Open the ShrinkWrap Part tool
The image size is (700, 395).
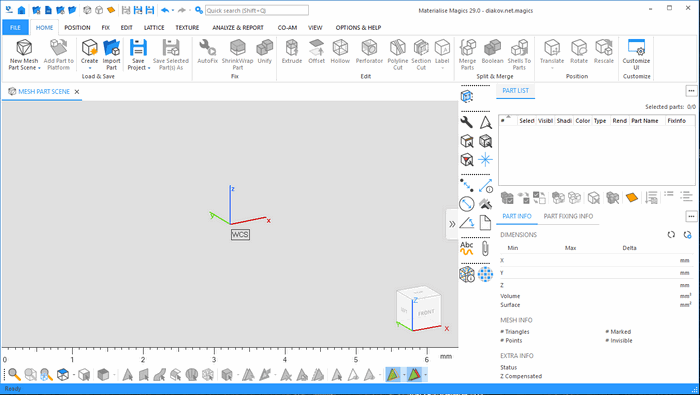tap(238, 54)
